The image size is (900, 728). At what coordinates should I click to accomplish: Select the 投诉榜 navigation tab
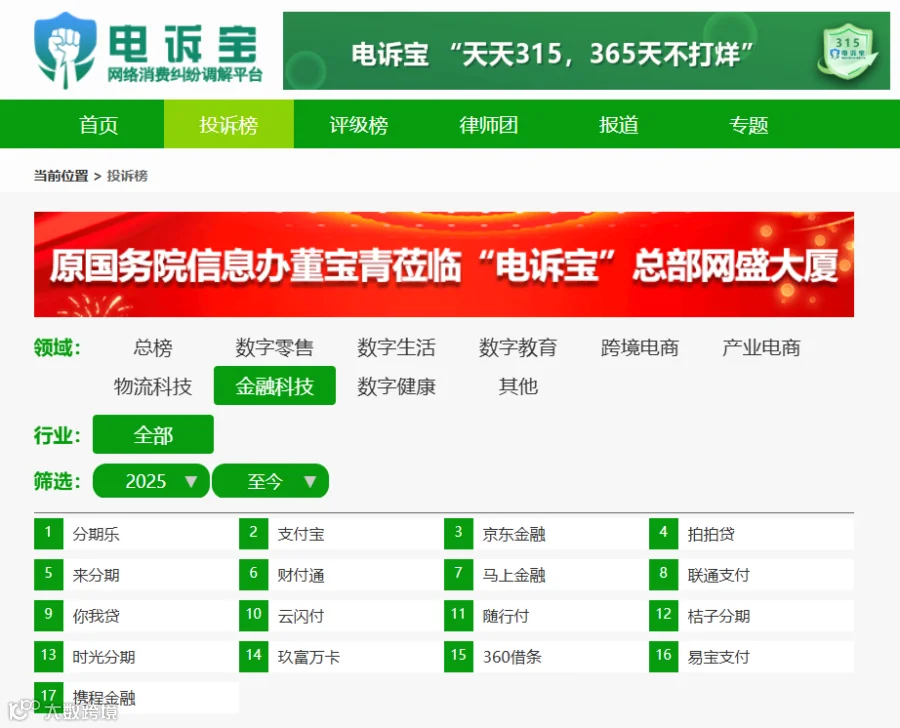[229, 124]
